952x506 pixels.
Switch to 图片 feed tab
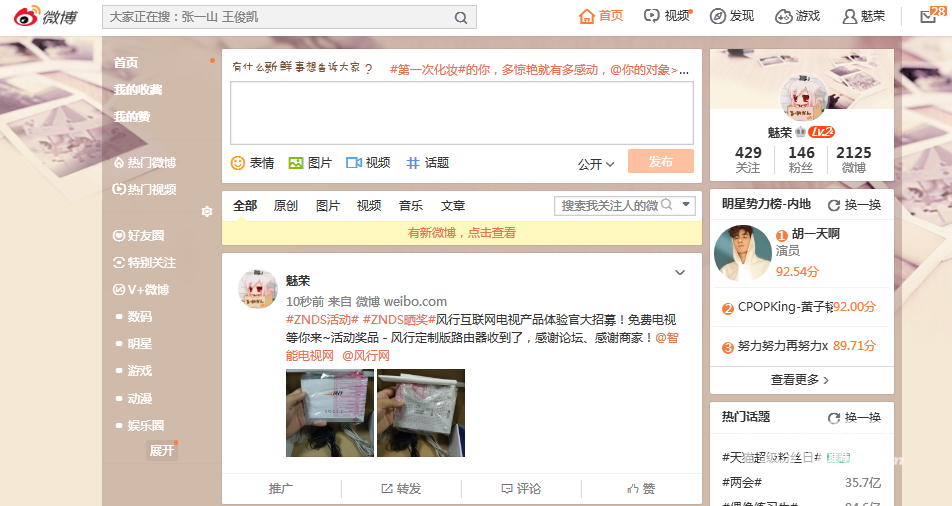point(328,205)
